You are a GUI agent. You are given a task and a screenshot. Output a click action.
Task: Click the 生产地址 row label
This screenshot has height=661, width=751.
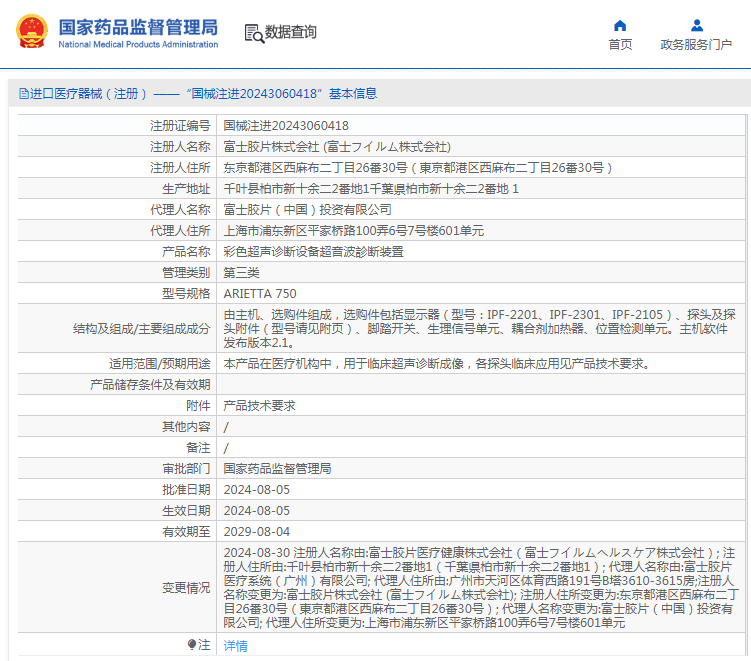186,189
